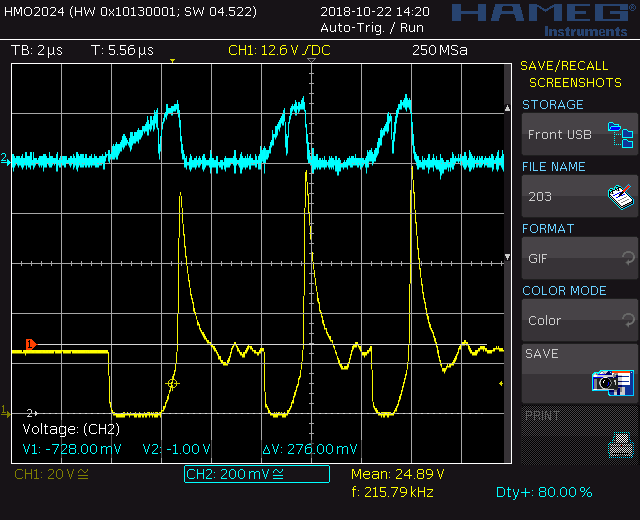Open the file name field 203

(x=580, y=196)
